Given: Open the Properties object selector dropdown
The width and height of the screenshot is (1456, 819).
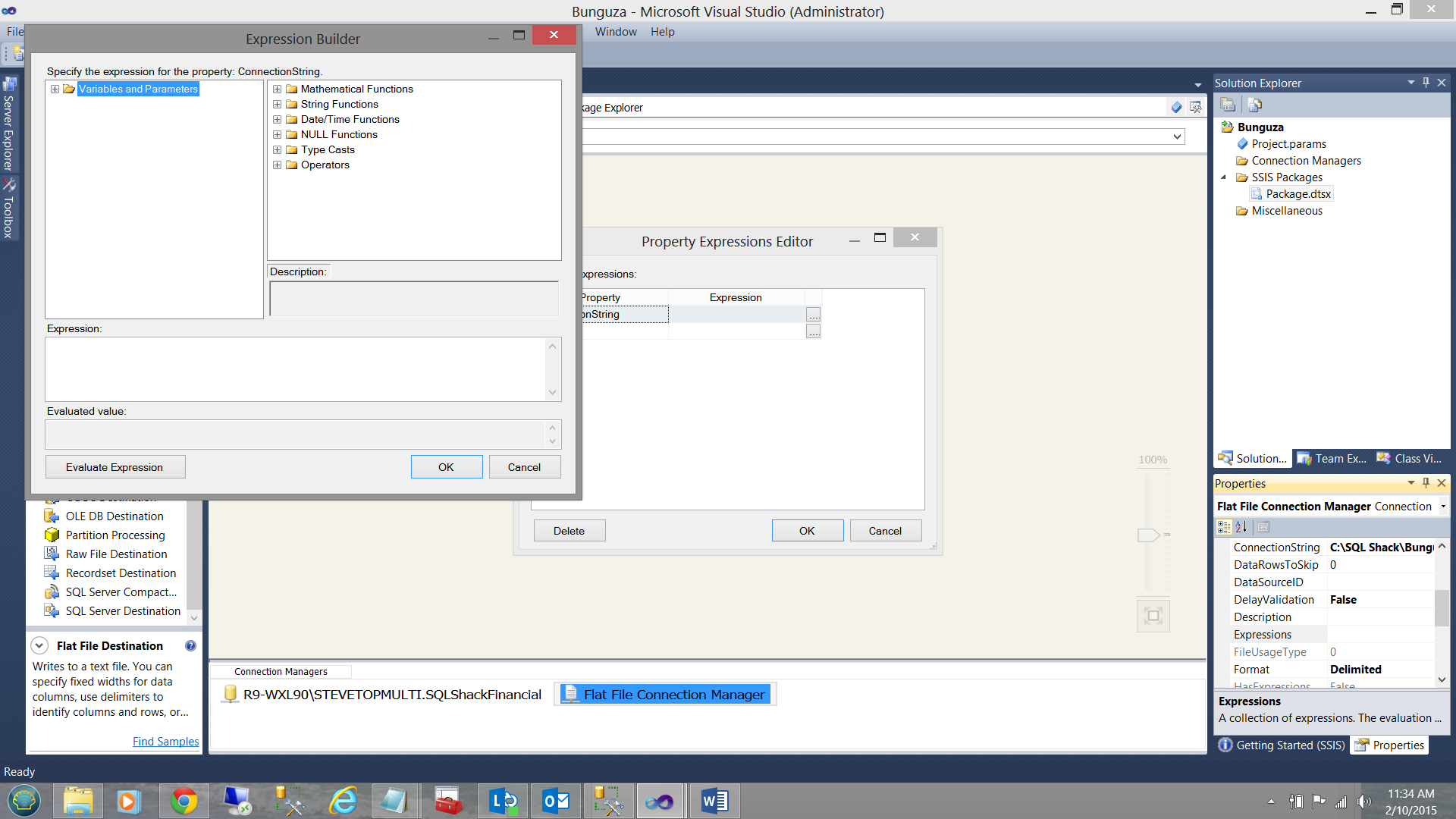Looking at the screenshot, I should (1442, 507).
